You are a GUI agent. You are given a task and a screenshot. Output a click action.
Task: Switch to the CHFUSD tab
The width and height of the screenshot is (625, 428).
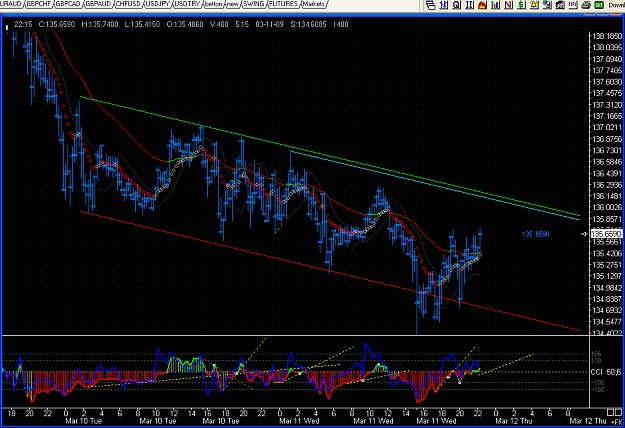(x=129, y=4)
